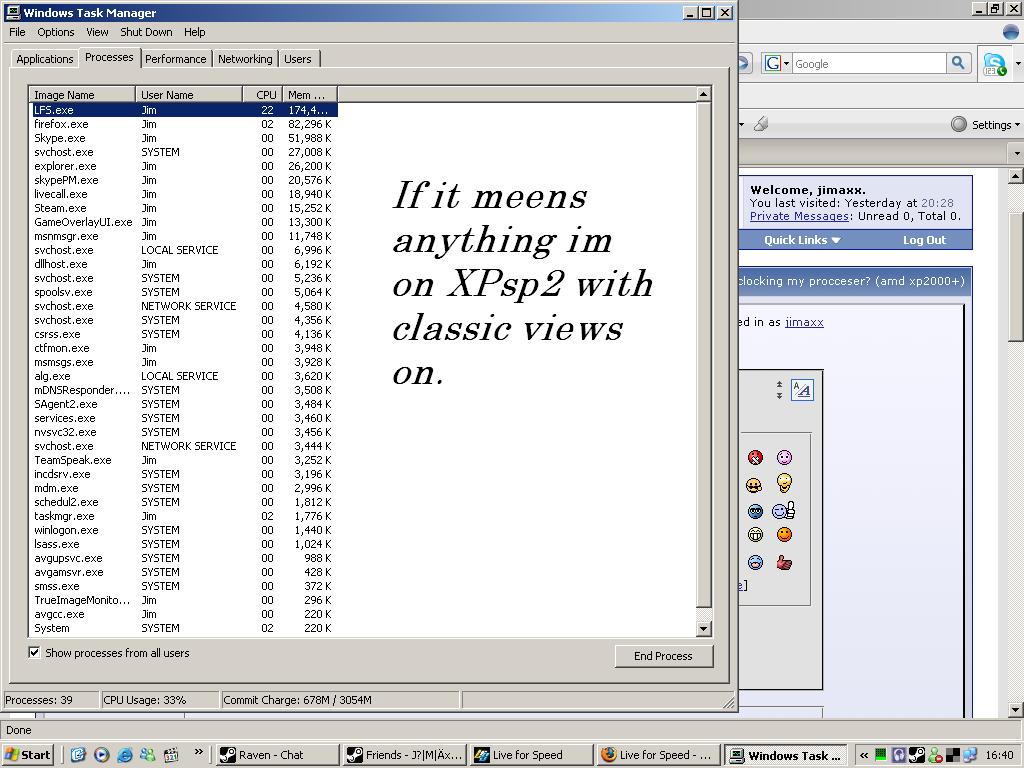Switch to Friends taskbar window

tap(405, 755)
